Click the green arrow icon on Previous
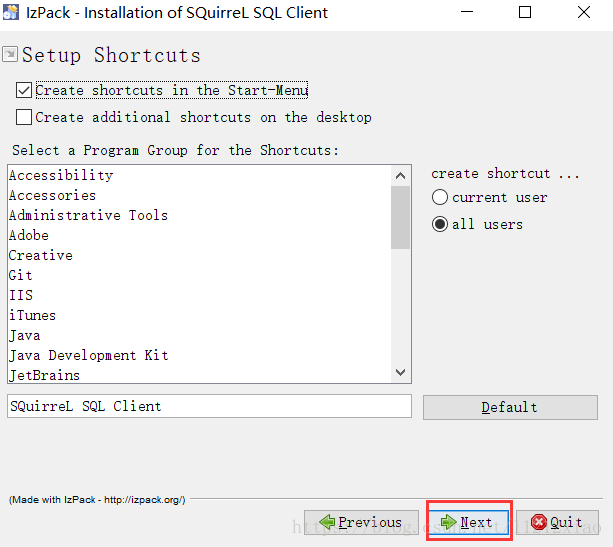The width and height of the screenshot is (613, 547). (x=327, y=522)
